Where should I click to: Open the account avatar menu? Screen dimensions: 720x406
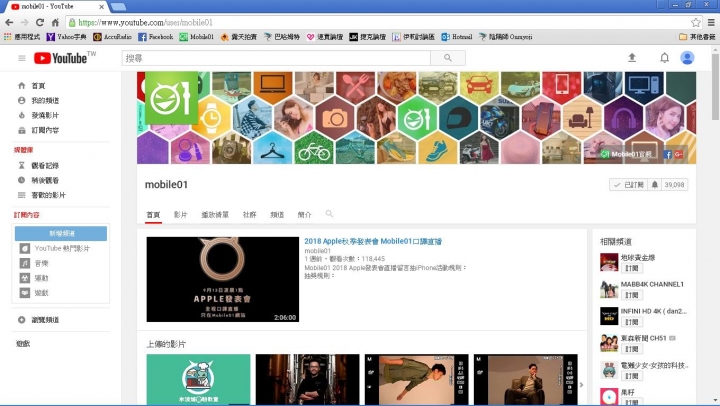(687, 58)
